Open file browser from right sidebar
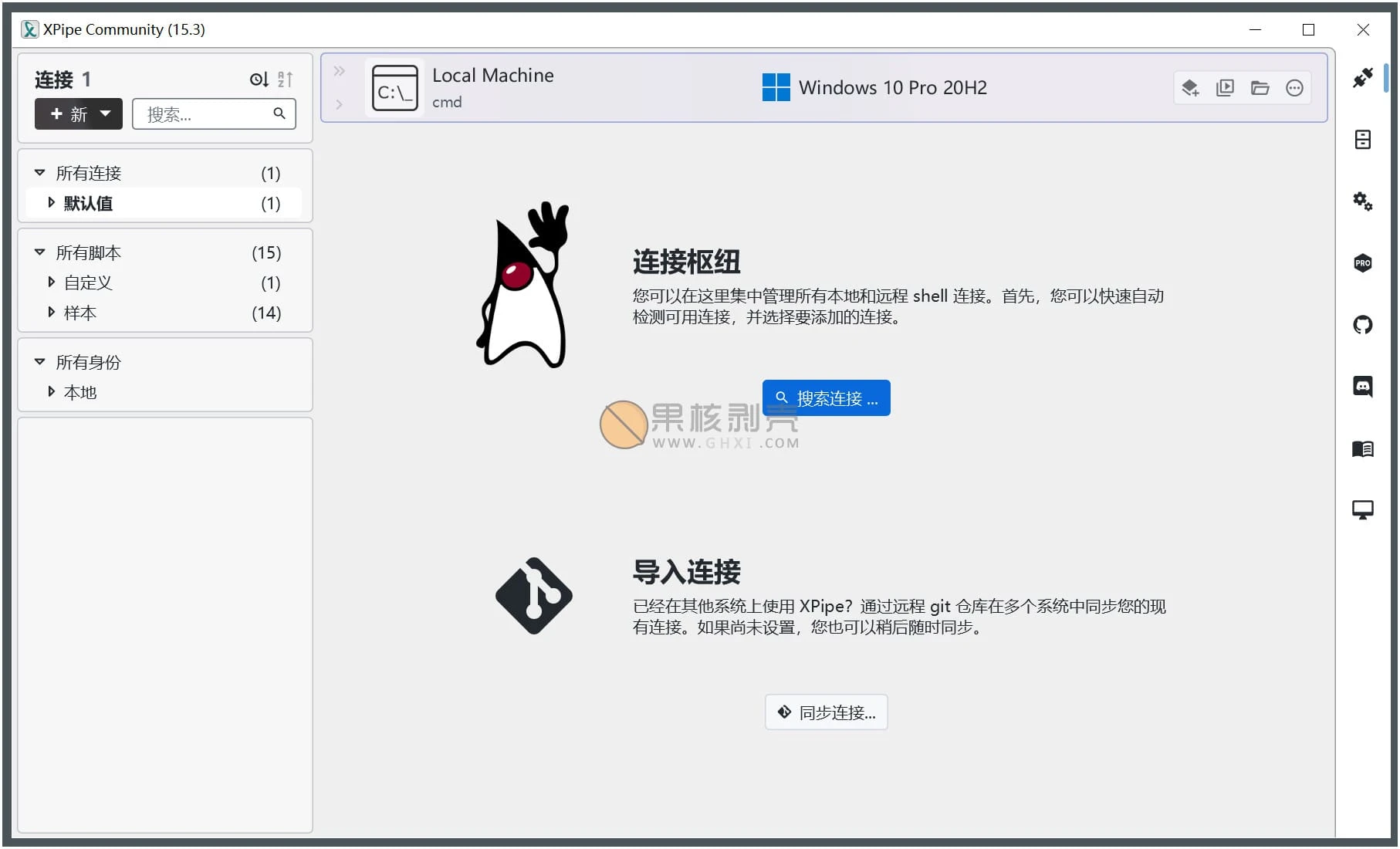The width and height of the screenshot is (1400, 849). tap(1364, 140)
